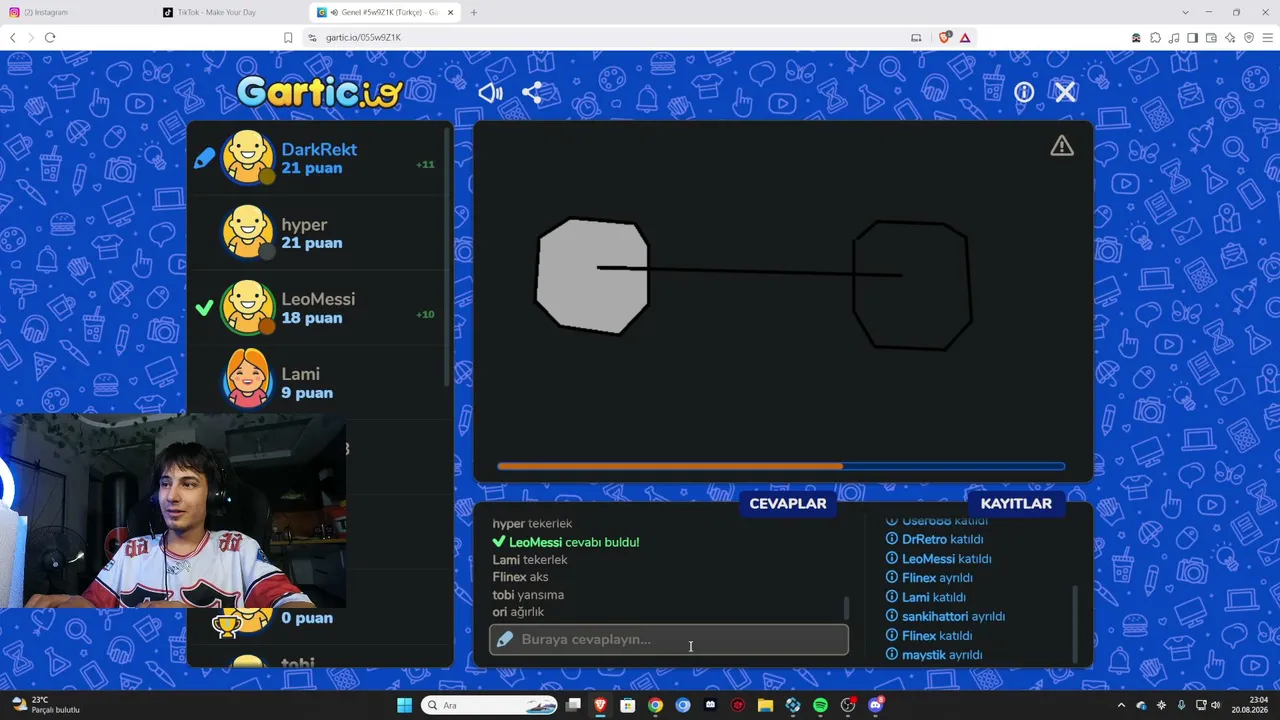Screen dimensions: 1280x720
Task: Click the 'Lami katıldı' log entry
Action: [x=926, y=597]
